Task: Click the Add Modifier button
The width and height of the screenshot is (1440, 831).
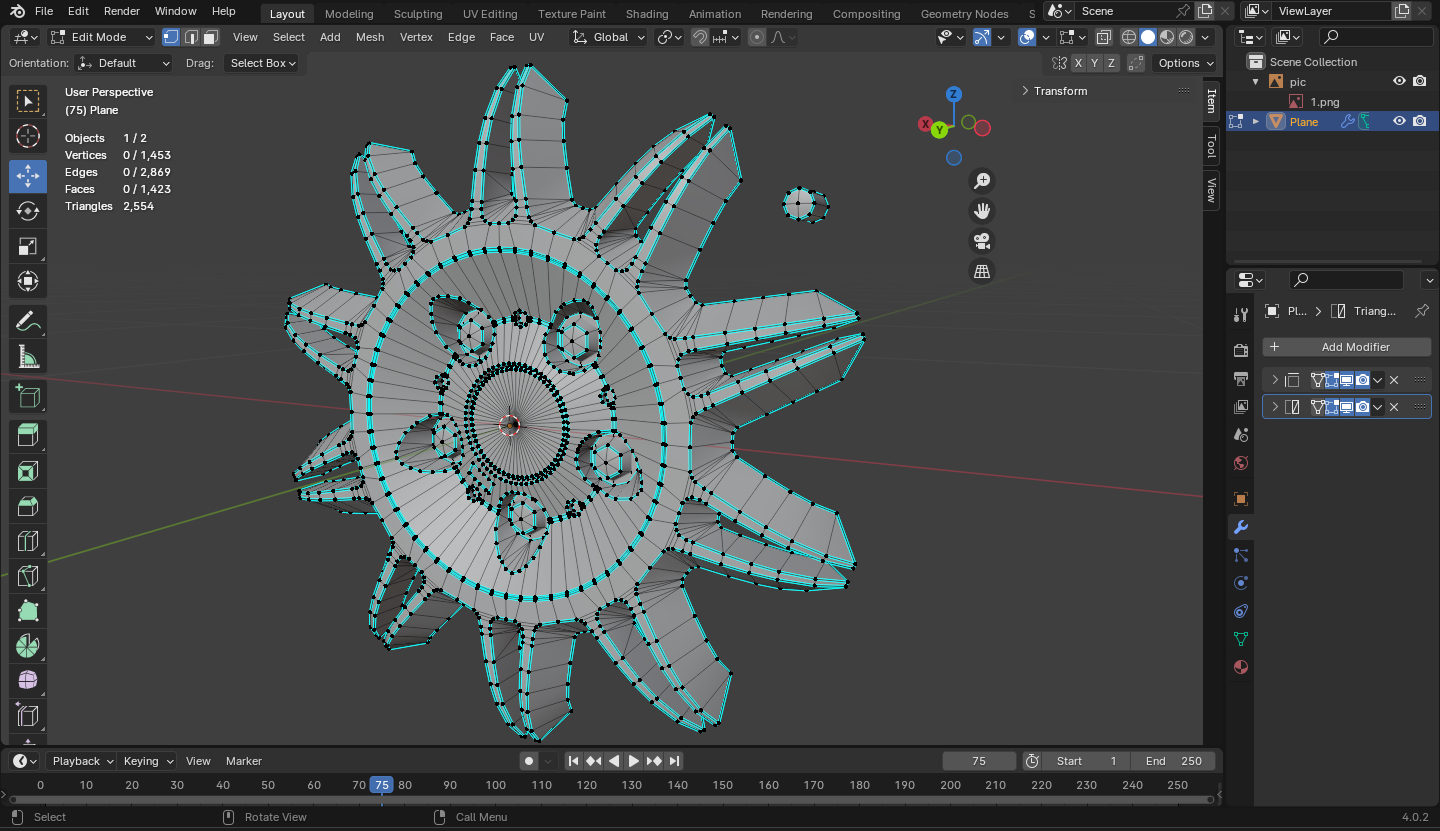Action: point(1347,347)
